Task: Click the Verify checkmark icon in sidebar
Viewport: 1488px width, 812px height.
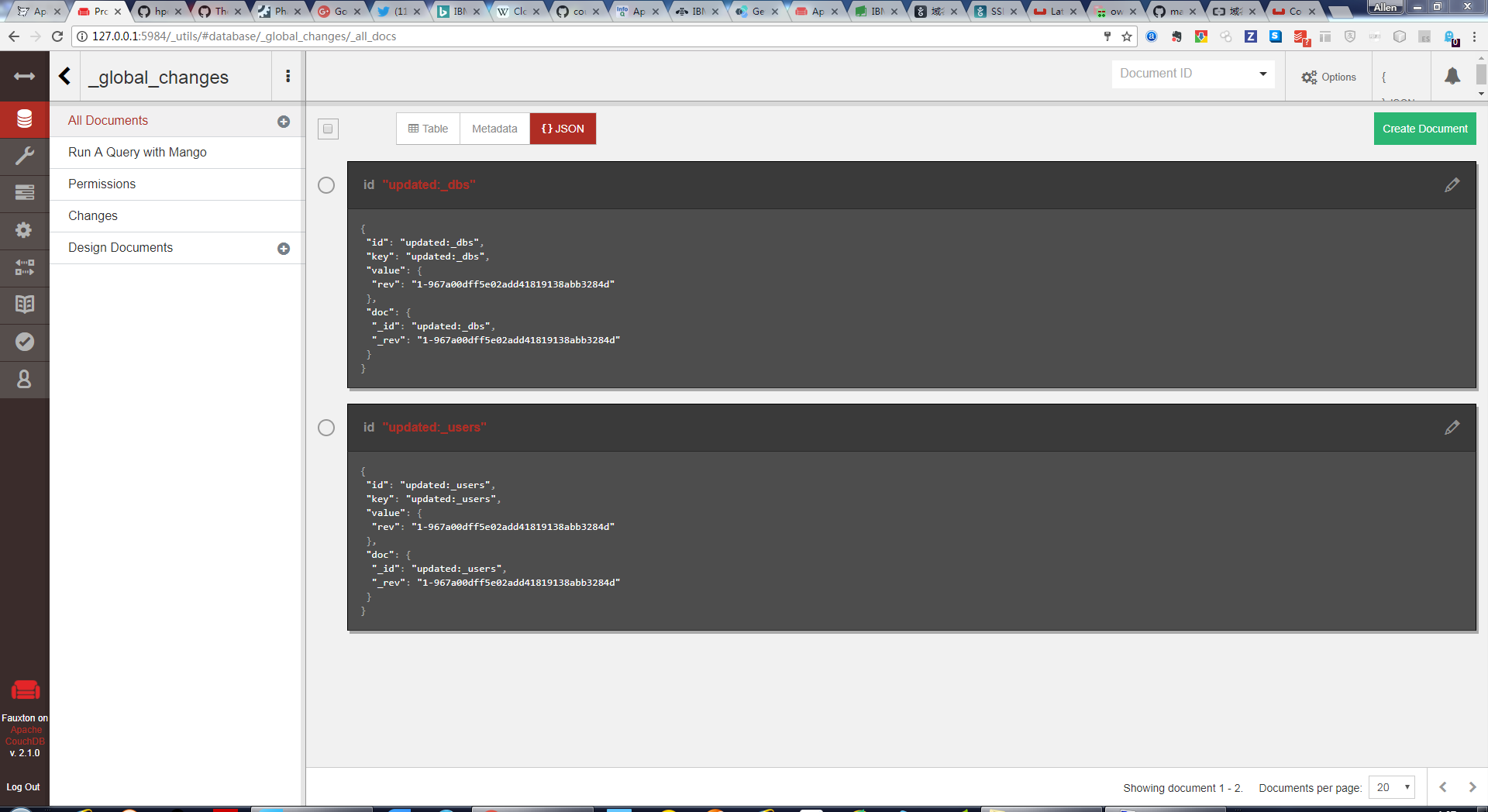Action: (x=24, y=342)
